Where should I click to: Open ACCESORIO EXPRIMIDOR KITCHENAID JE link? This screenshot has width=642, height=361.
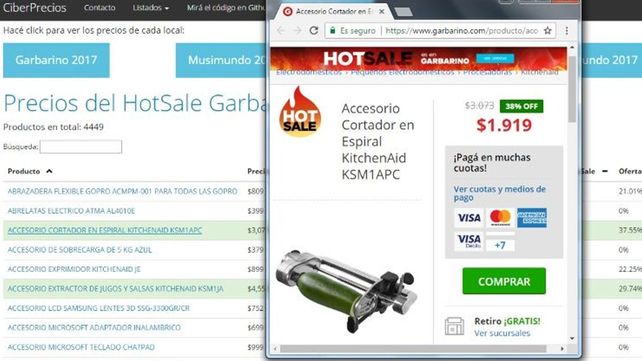(74, 269)
